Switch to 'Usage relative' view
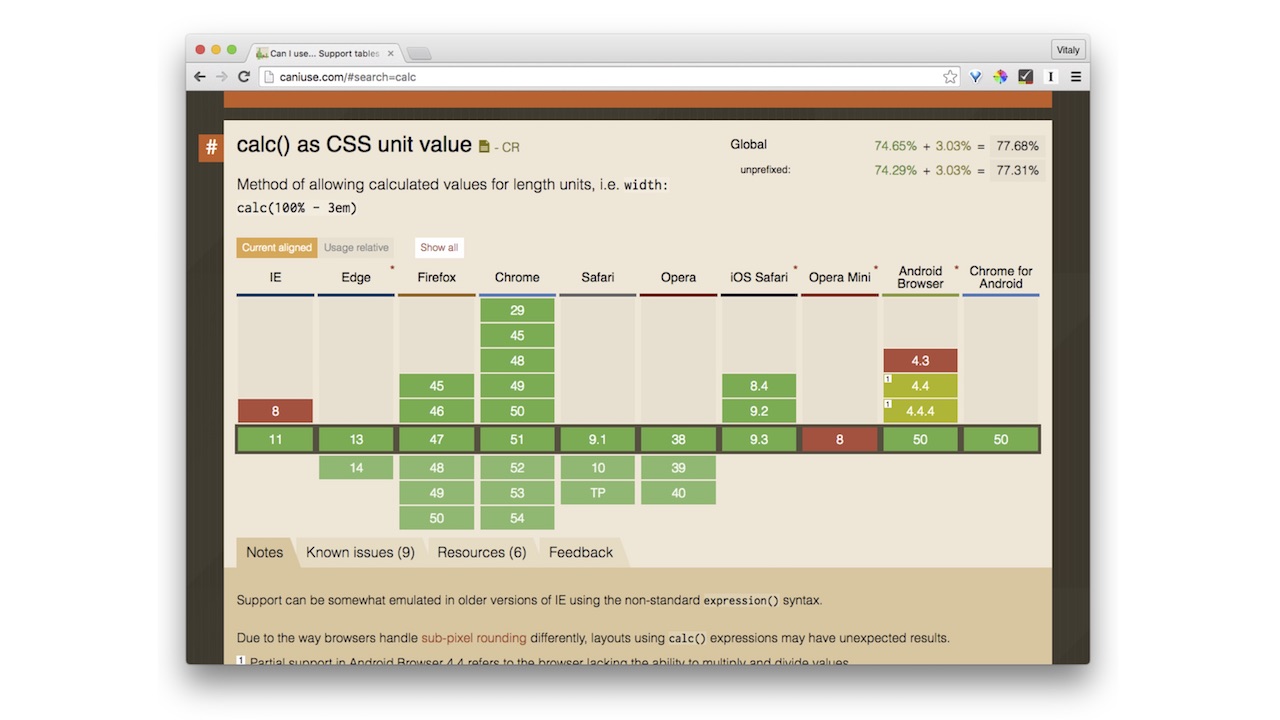The image size is (1280, 720). 356,248
